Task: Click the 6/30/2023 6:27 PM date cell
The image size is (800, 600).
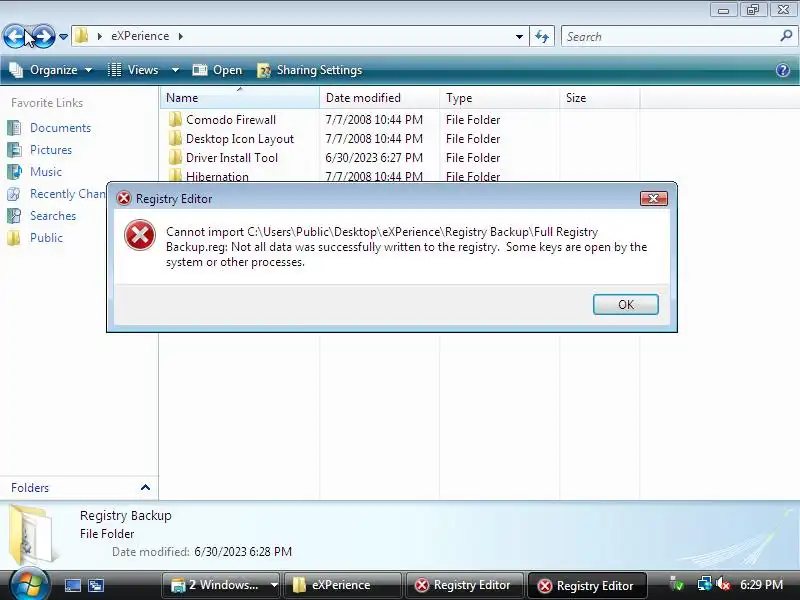Action: (x=374, y=158)
